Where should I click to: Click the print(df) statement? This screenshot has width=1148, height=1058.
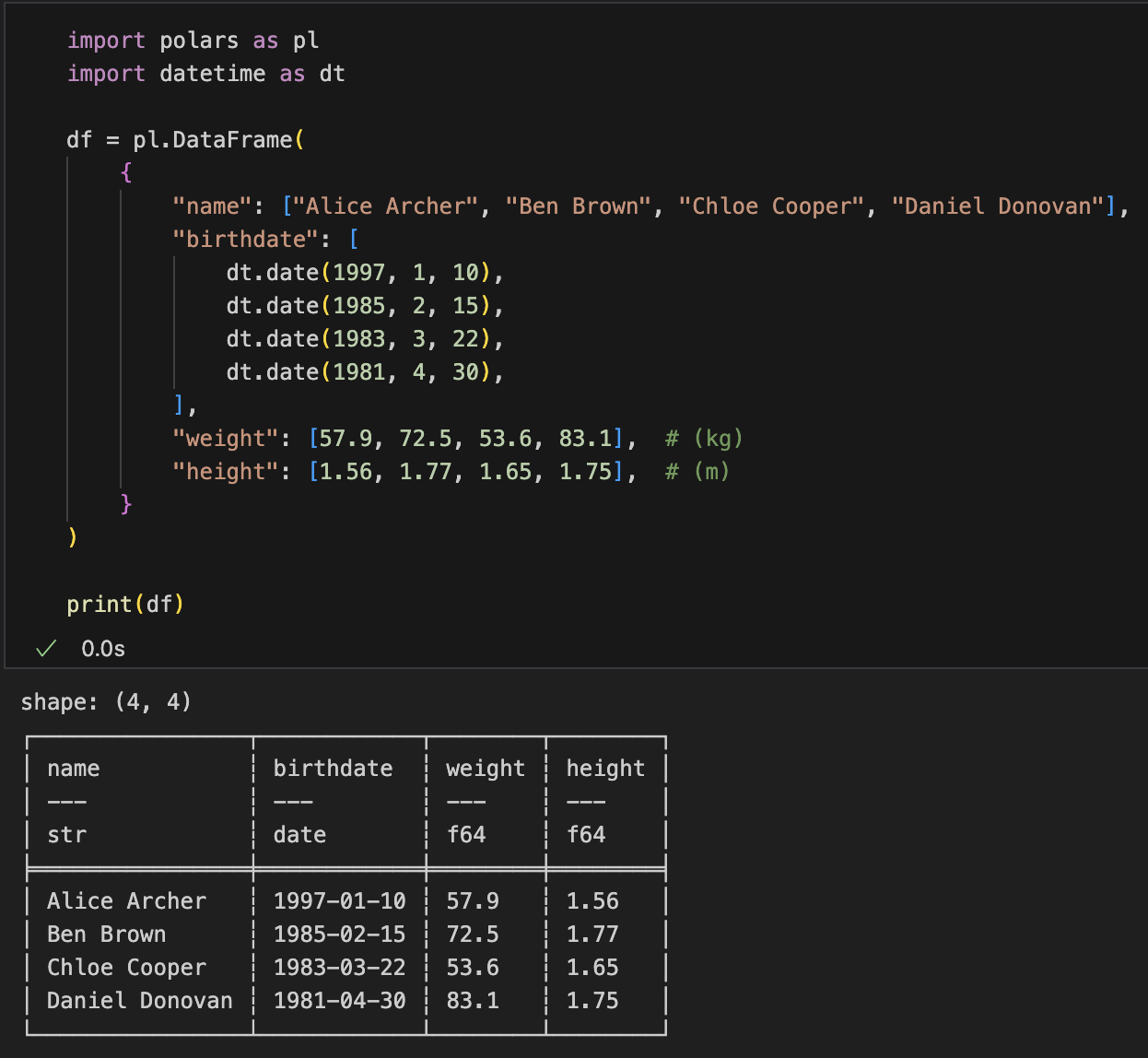pos(125,605)
